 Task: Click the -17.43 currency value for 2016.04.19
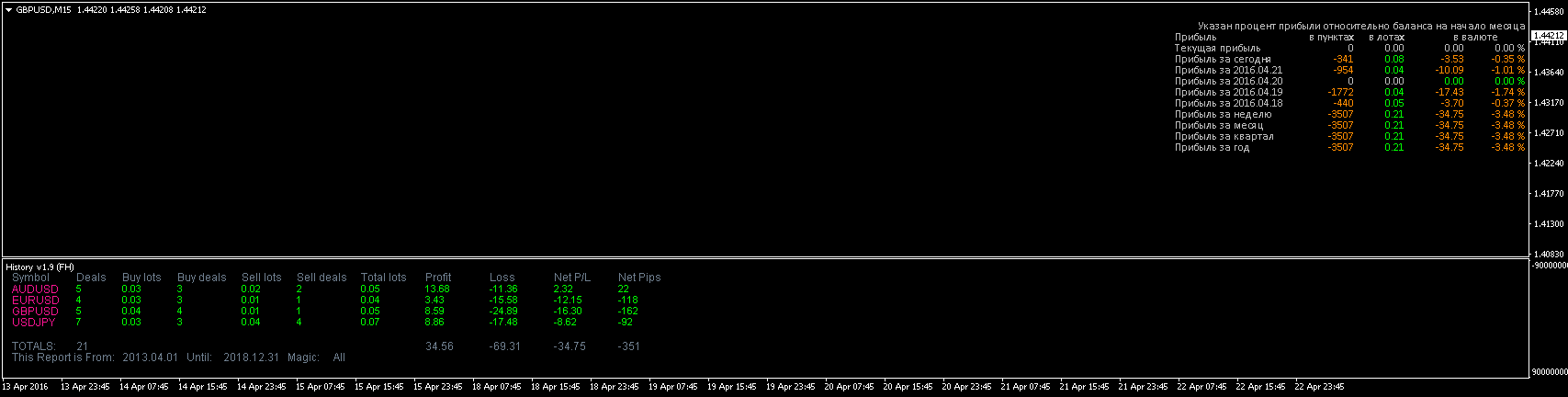point(1450,92)
